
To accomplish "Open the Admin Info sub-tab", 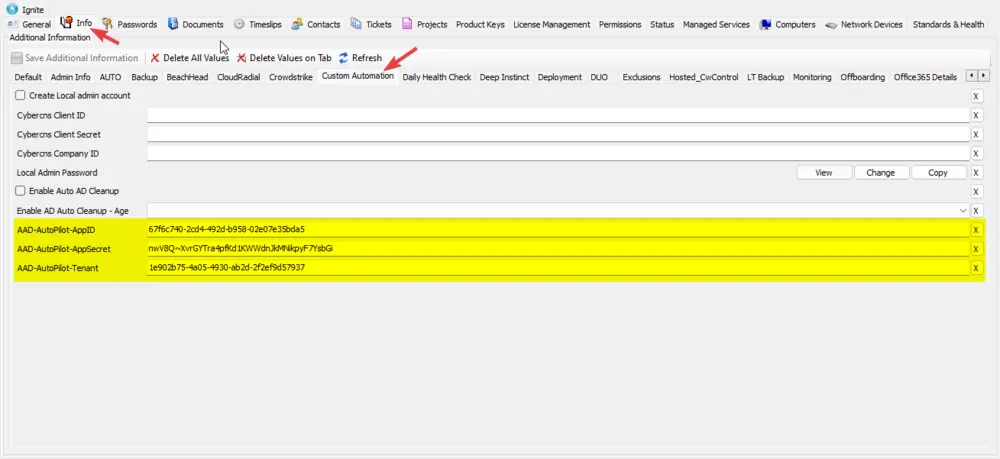I will click(71, 77).
